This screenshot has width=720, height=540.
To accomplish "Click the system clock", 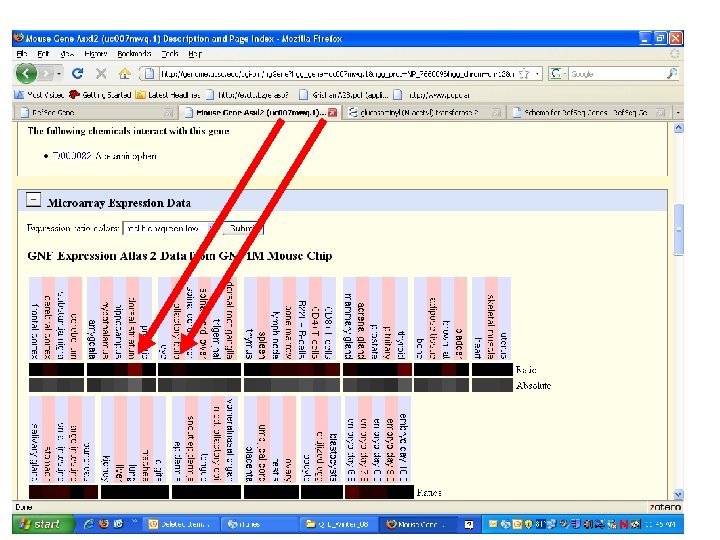I will tap(659, 524).
